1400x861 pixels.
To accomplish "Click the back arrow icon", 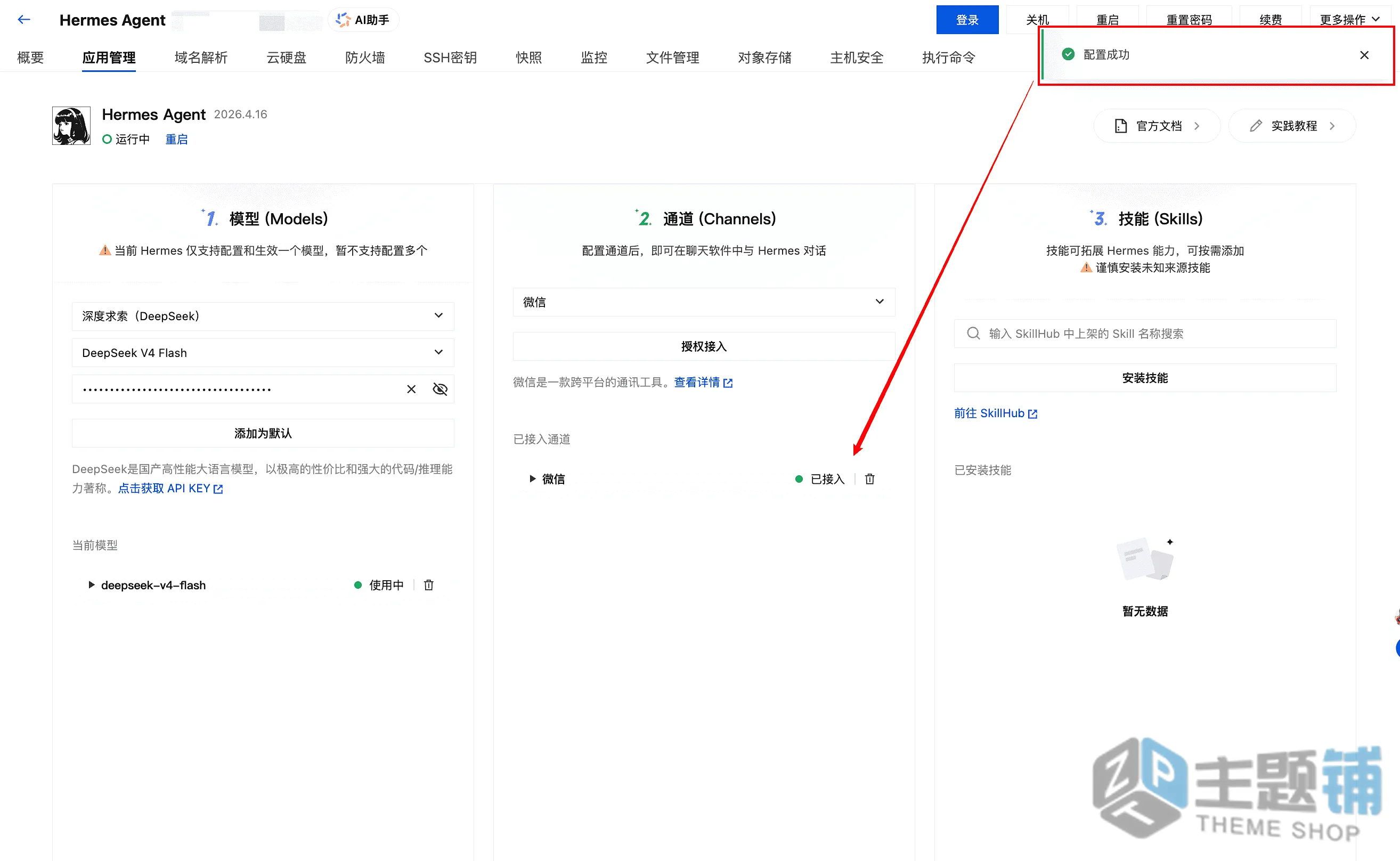I will pyautogui.click(x=23, y=20).
